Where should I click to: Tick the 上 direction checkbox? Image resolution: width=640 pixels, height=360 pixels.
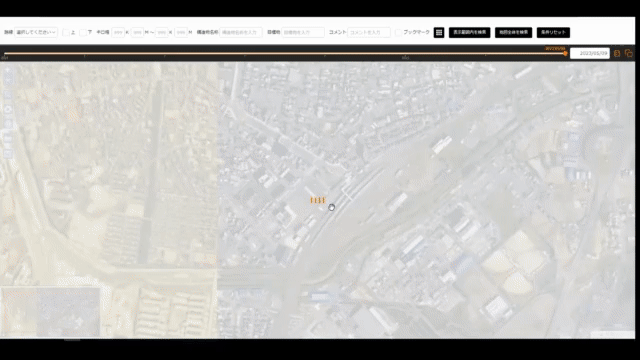(x=66, y=32)
